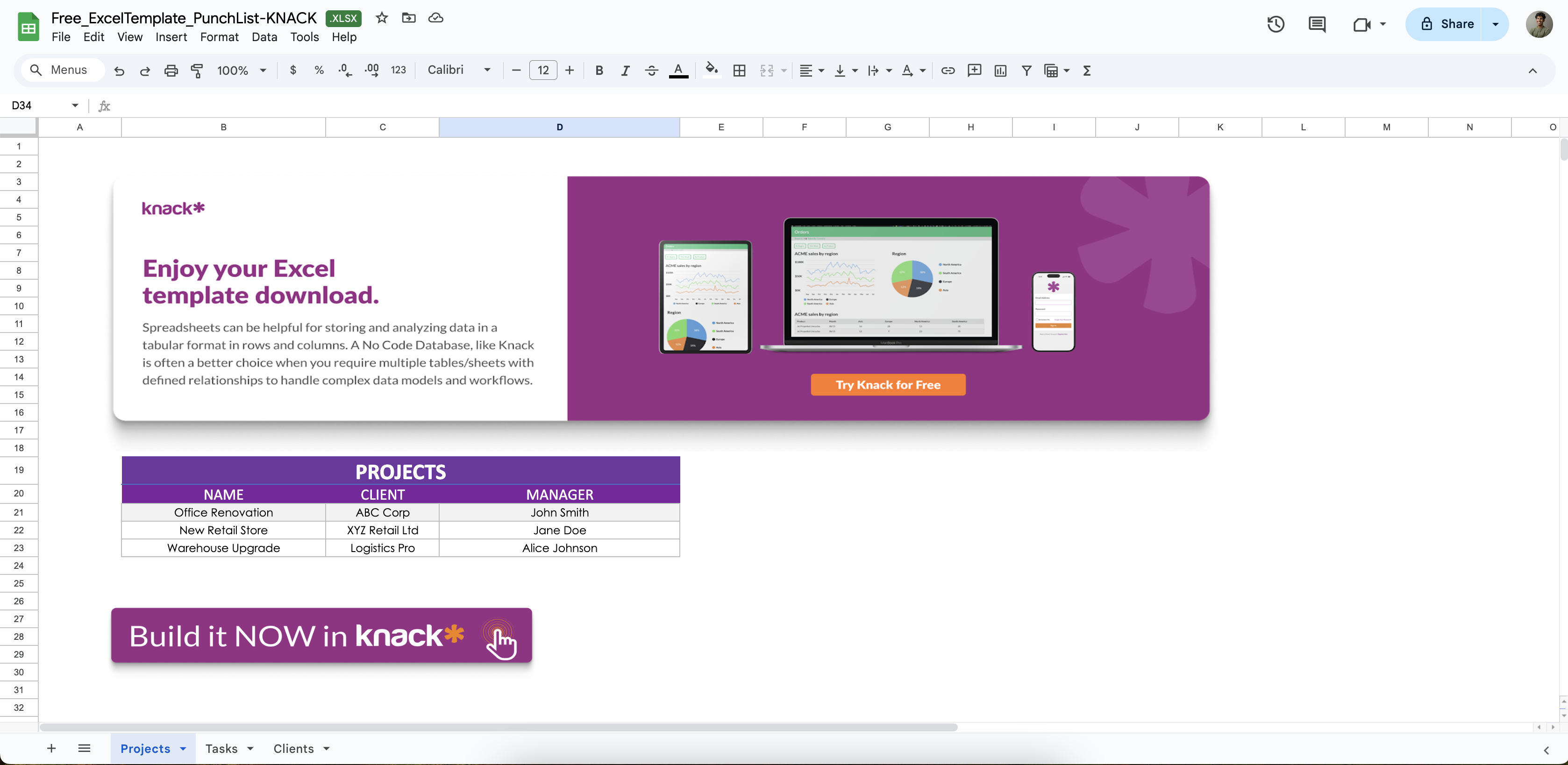The width and height of the screenshot is (1568, 765).
Task: Insert a link
Action: coord(948,70)
